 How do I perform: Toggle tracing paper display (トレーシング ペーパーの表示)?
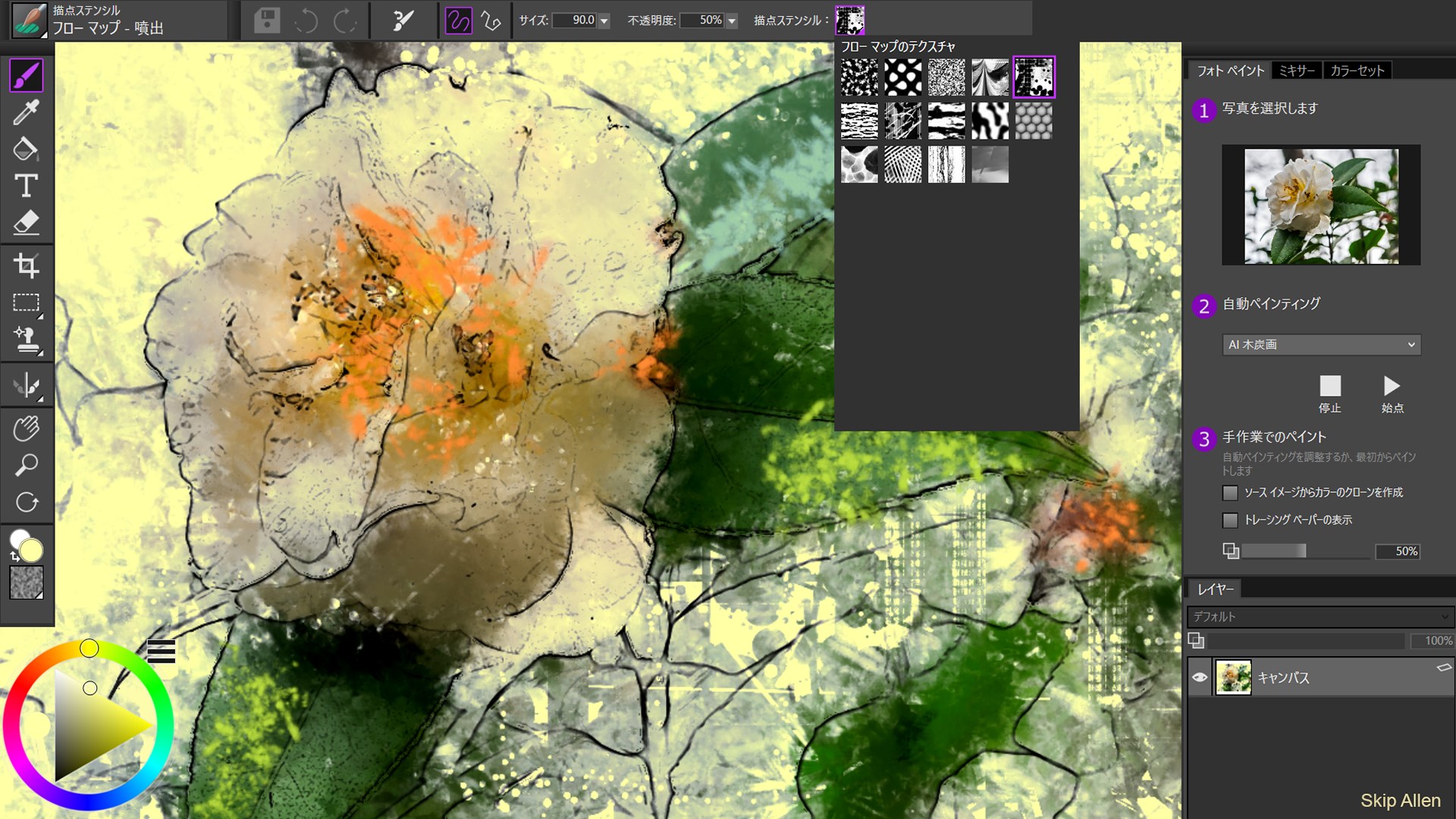[x=1230, y=520]
